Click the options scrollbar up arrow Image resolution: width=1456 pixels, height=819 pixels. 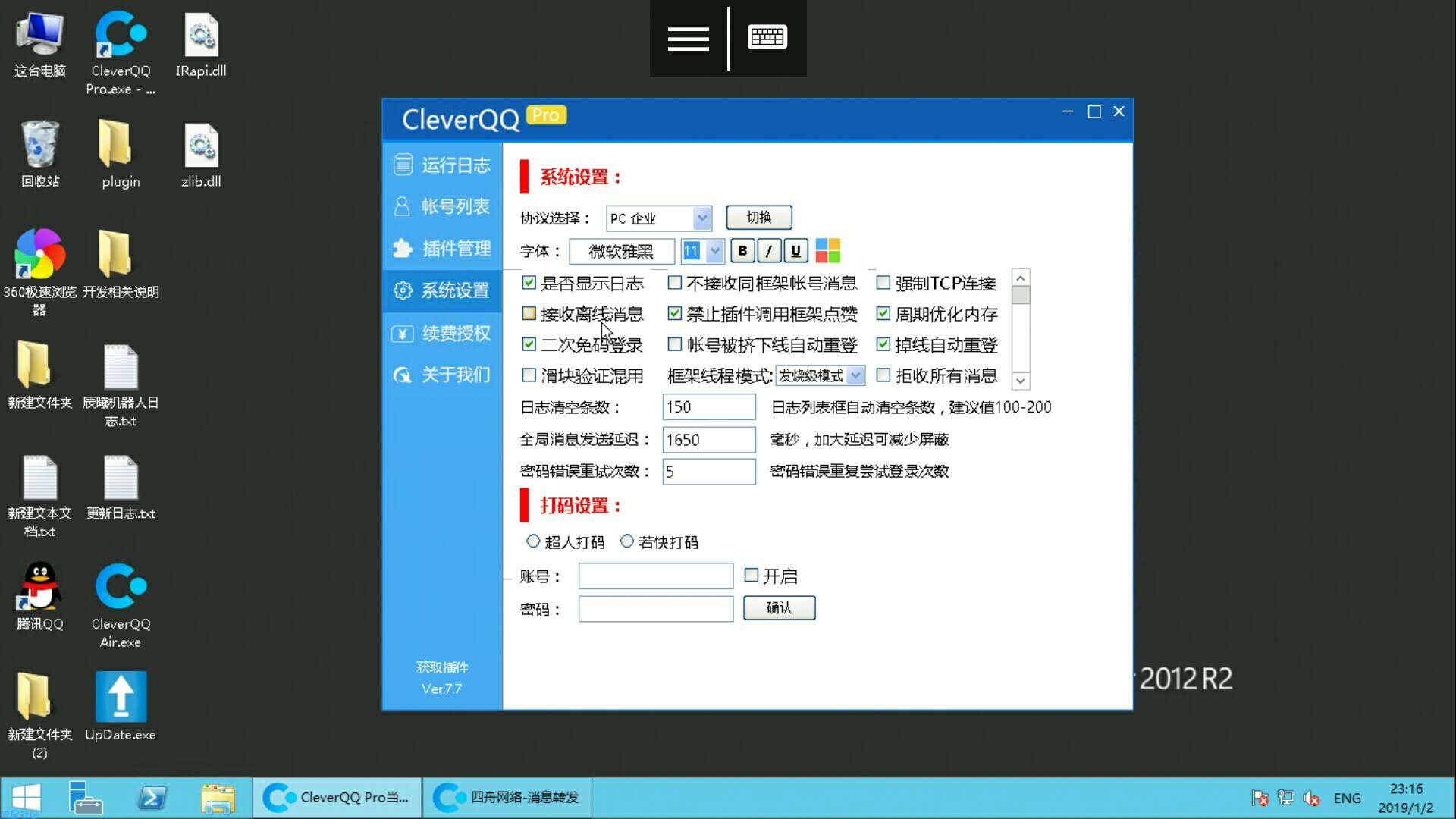click(1021, 278)
